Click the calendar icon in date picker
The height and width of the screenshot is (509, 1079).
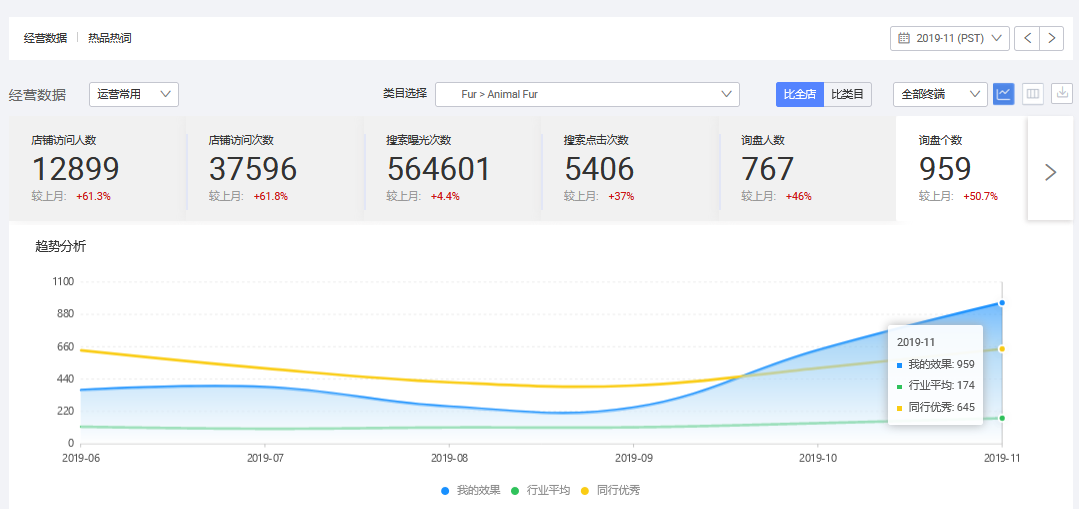point(904,38)
